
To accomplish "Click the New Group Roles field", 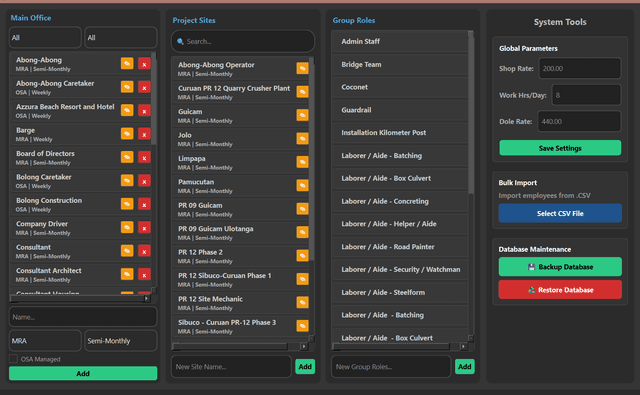I will [391, 366].
